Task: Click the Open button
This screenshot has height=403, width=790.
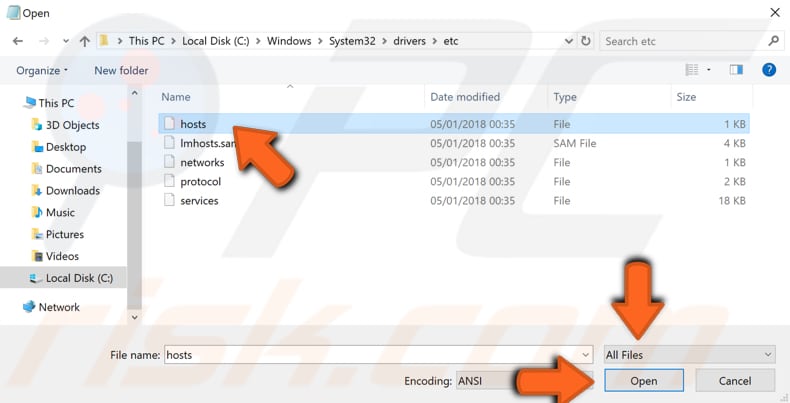Action: click(644, 381)
